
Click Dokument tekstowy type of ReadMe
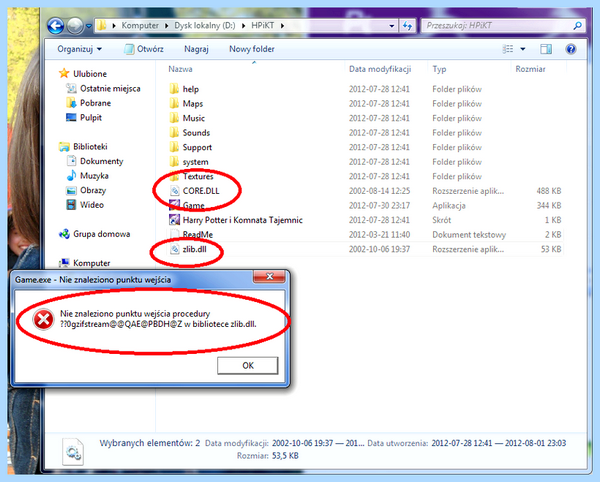(x=469, y=234)
